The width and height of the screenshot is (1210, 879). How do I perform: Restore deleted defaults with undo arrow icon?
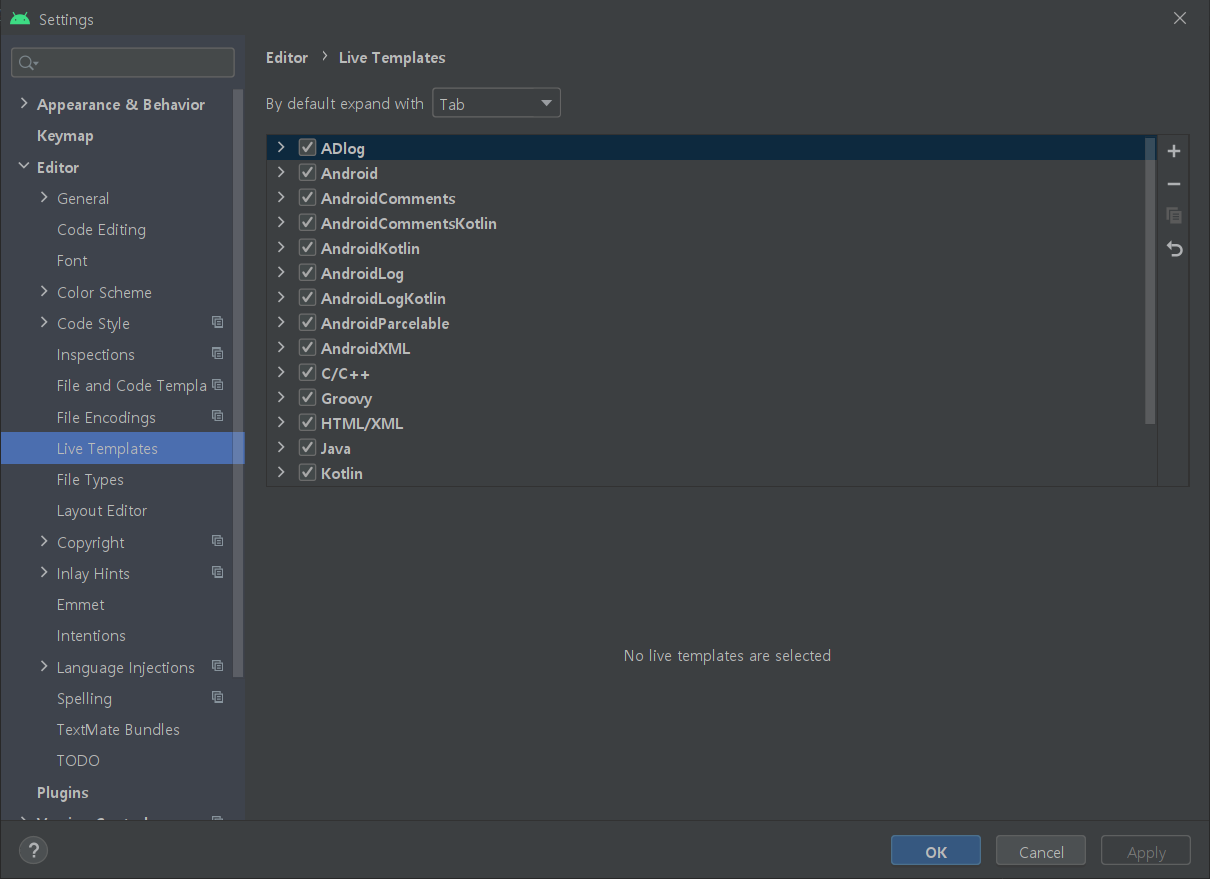[1174, 249]
